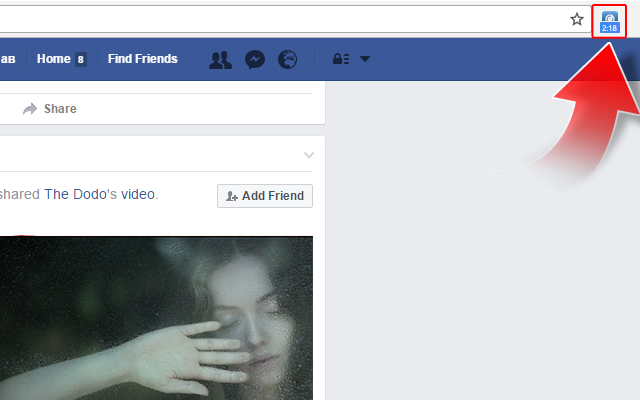Open the Friend Requests icon

pos(220,60)
